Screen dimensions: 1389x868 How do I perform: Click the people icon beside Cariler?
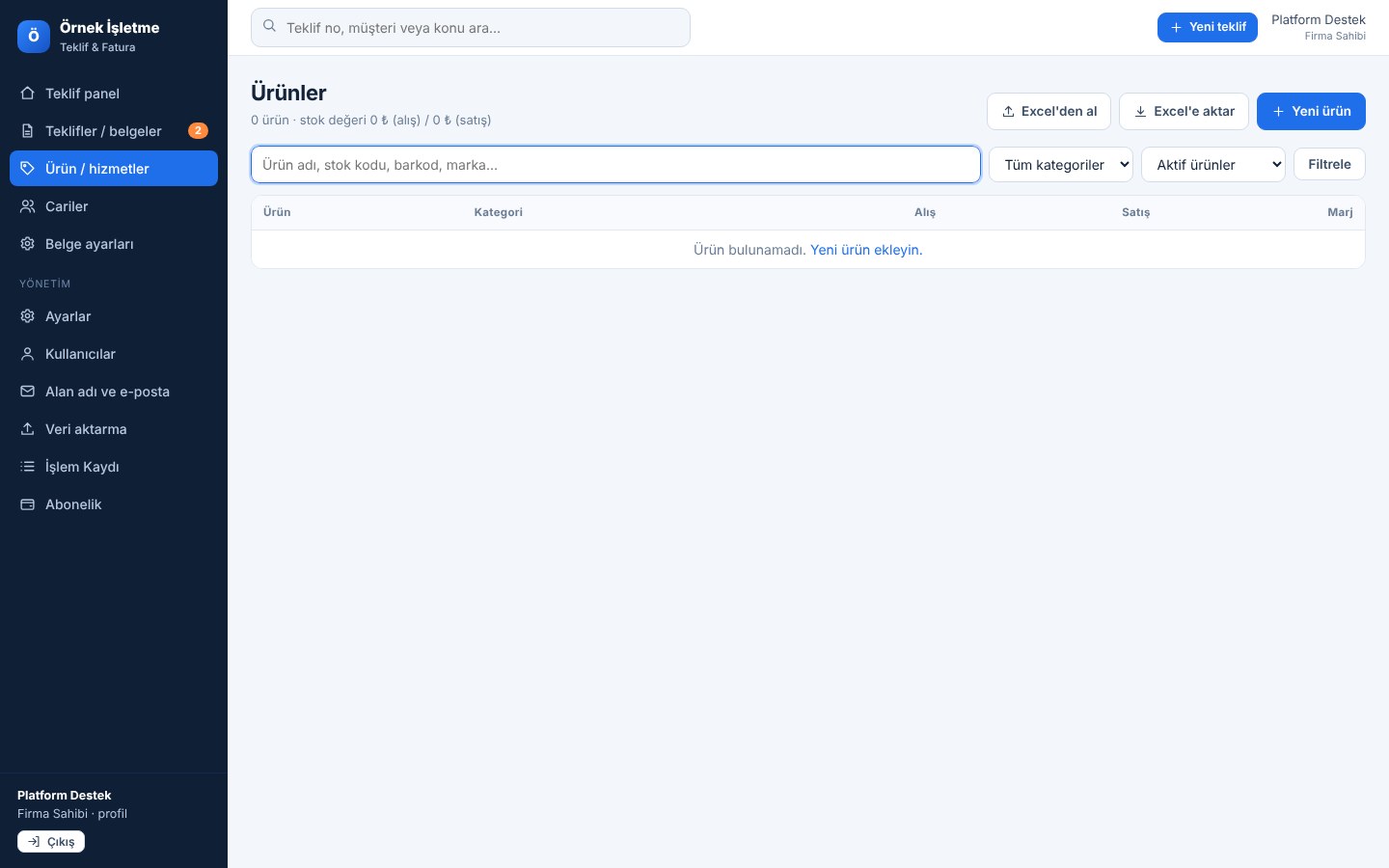(x=28, y=206)
